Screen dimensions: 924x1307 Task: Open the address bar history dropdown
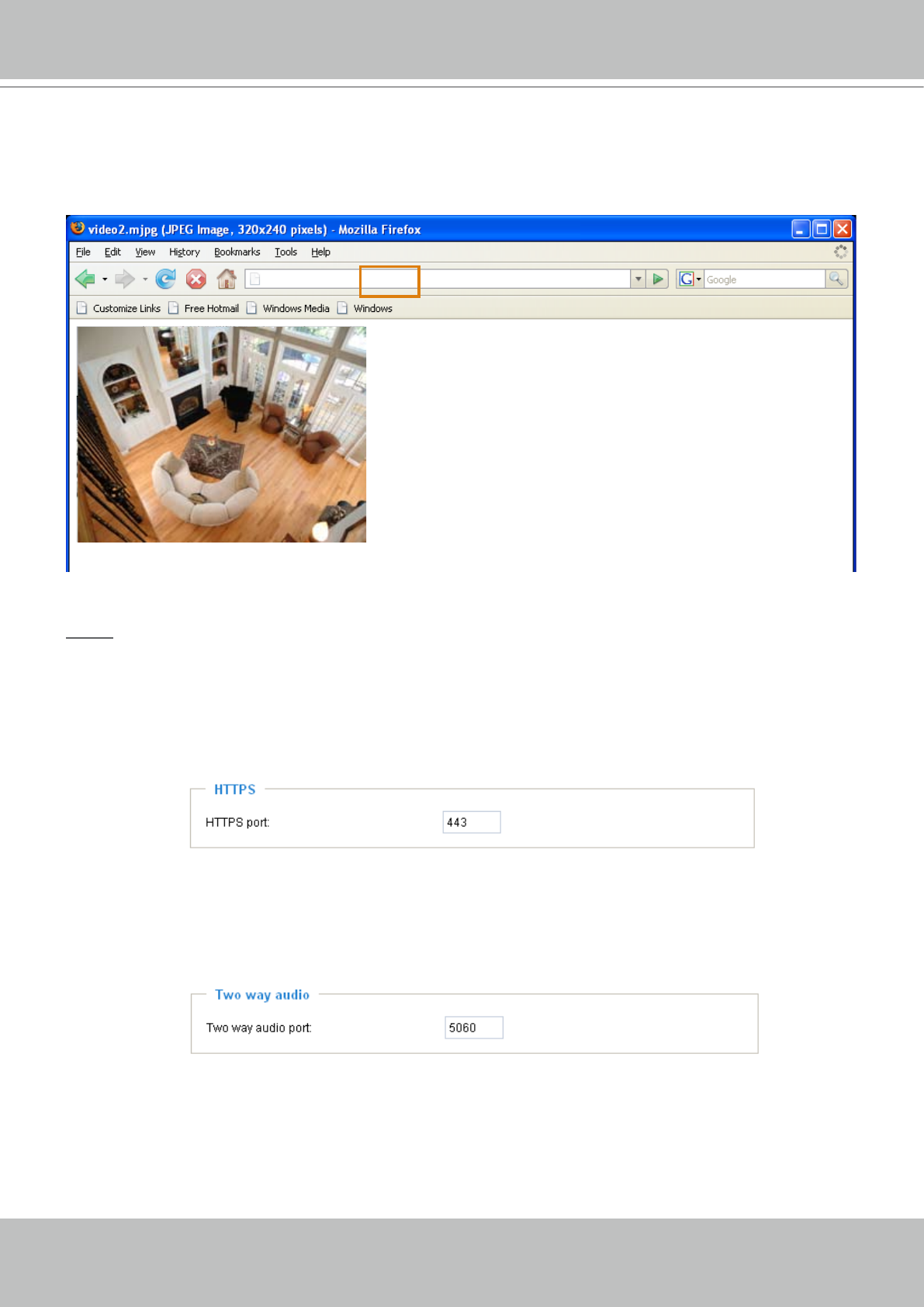[638, 279]
